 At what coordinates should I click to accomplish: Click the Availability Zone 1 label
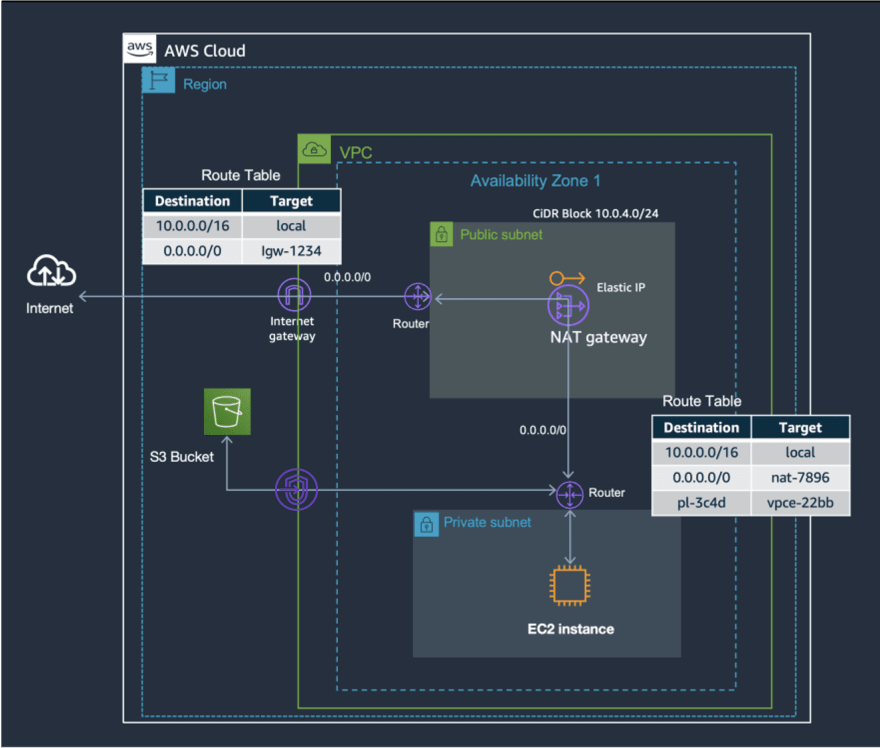tap(535, 181)
